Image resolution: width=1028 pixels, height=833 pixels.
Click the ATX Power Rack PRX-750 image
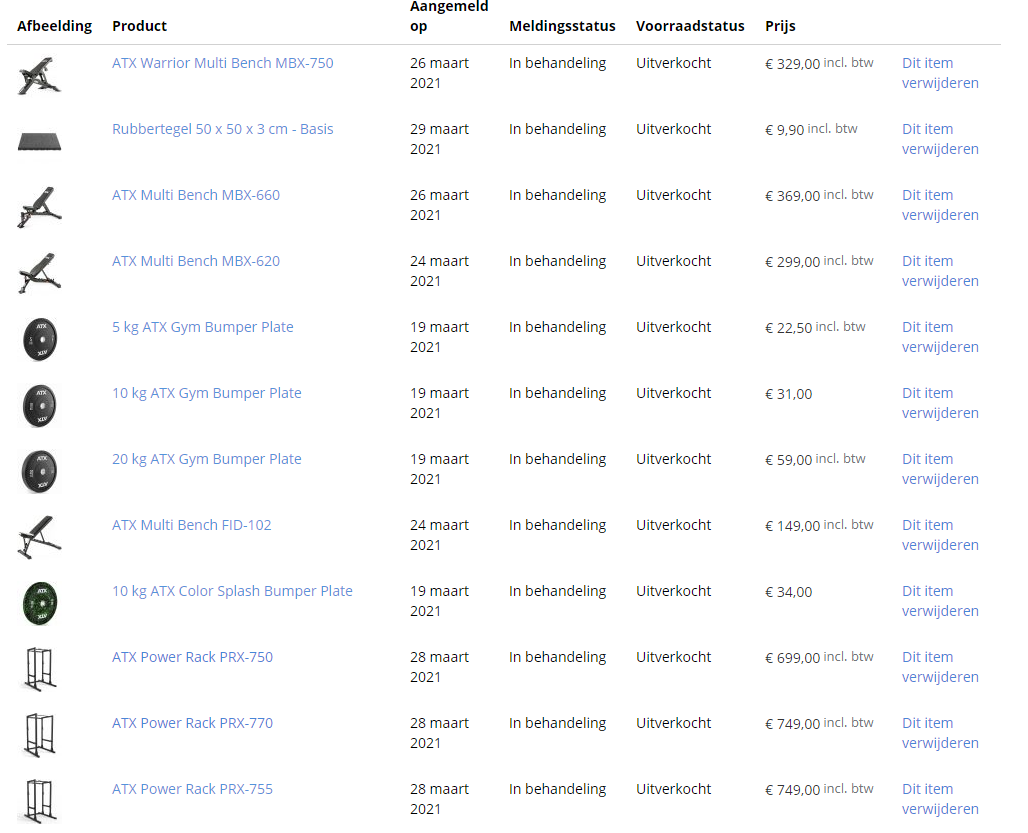40,669
